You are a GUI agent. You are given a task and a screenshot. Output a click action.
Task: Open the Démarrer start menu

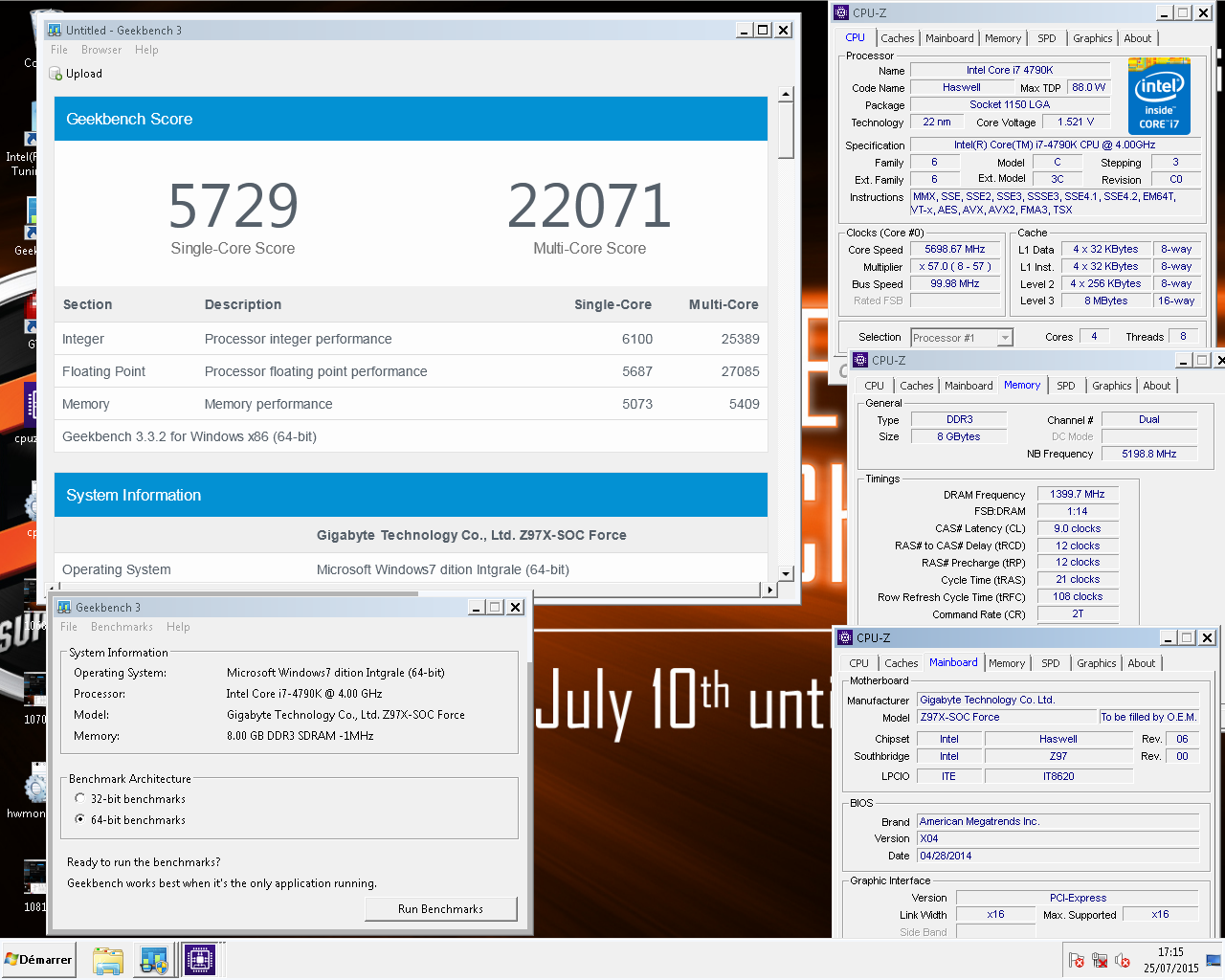pyautogui.click(x=38, y=960)
